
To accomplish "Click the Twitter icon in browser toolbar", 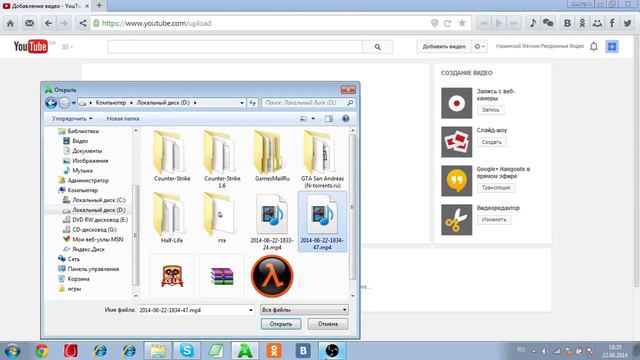I will pyautogui.click(x=627, y=23).
